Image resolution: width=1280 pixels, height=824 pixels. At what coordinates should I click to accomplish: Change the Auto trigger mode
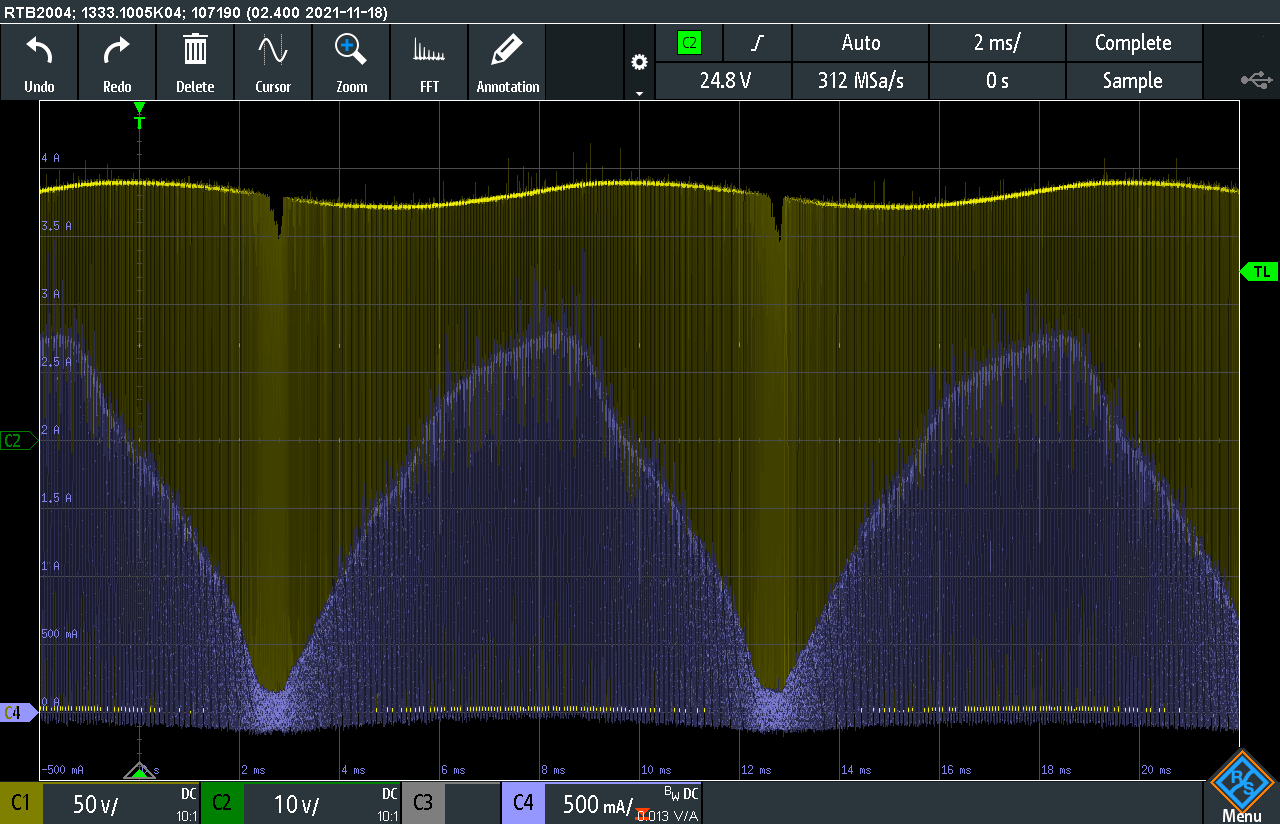[x=860, y=43]
